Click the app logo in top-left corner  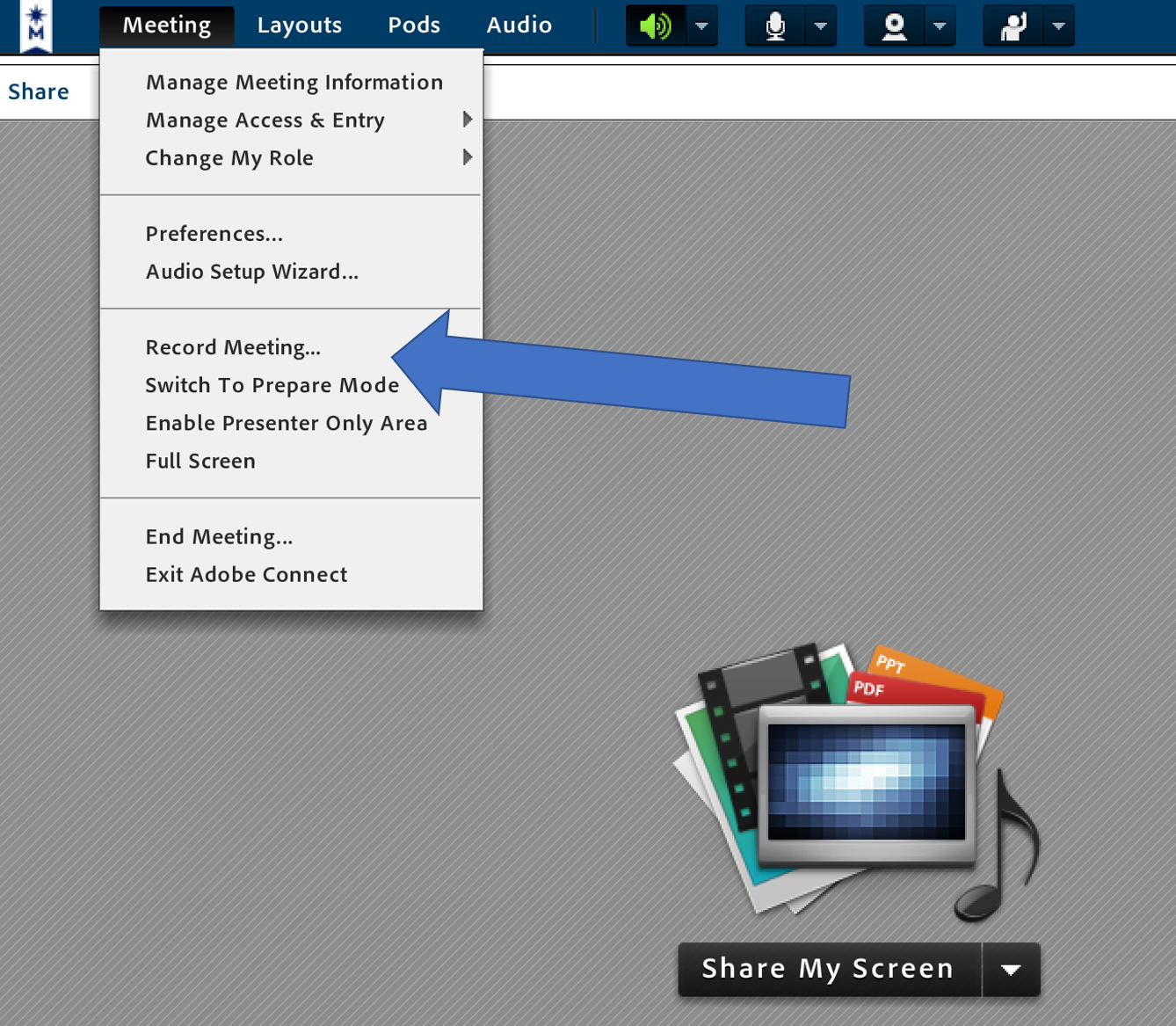[36, 26]
